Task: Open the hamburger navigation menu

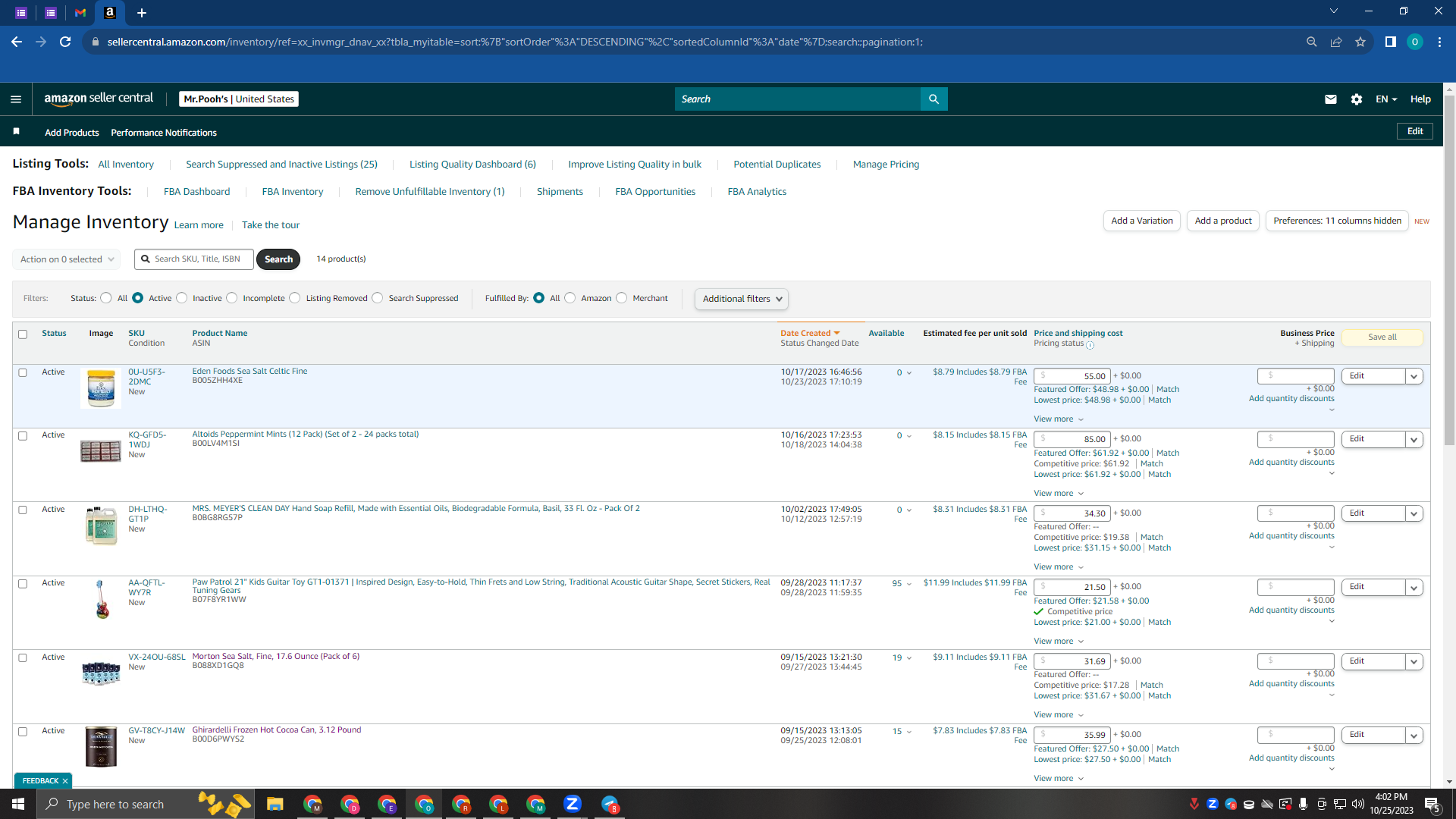Action: click(16, 99)
